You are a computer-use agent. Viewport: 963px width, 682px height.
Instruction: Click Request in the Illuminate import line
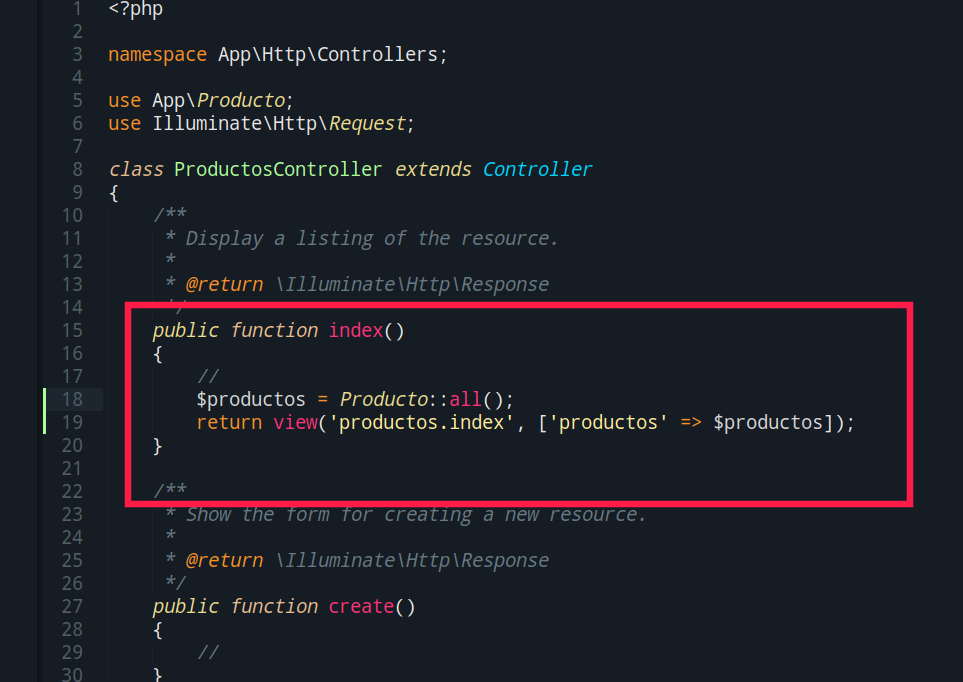coord(367,124)
